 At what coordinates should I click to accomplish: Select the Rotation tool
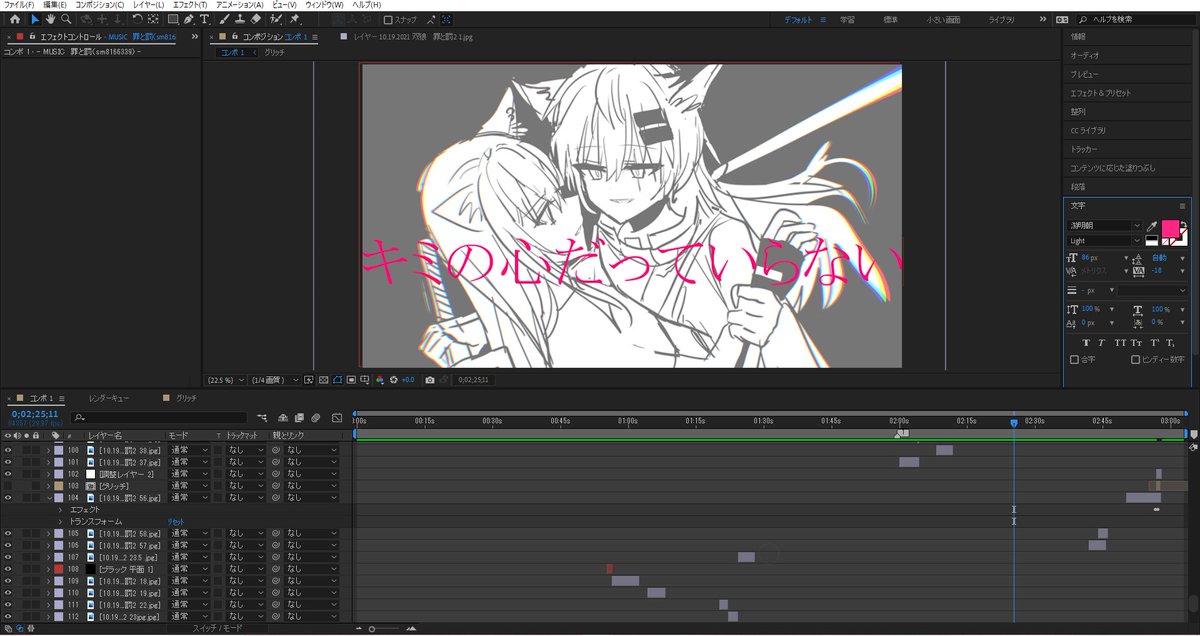136,19
